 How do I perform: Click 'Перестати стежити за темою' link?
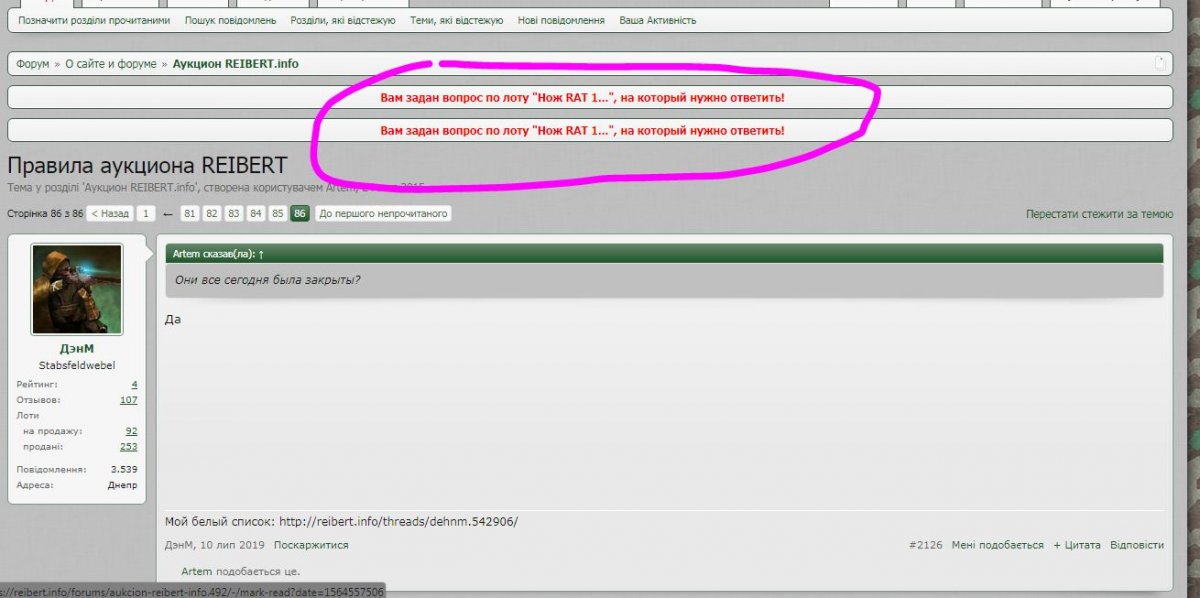[x=1100, y=214]
